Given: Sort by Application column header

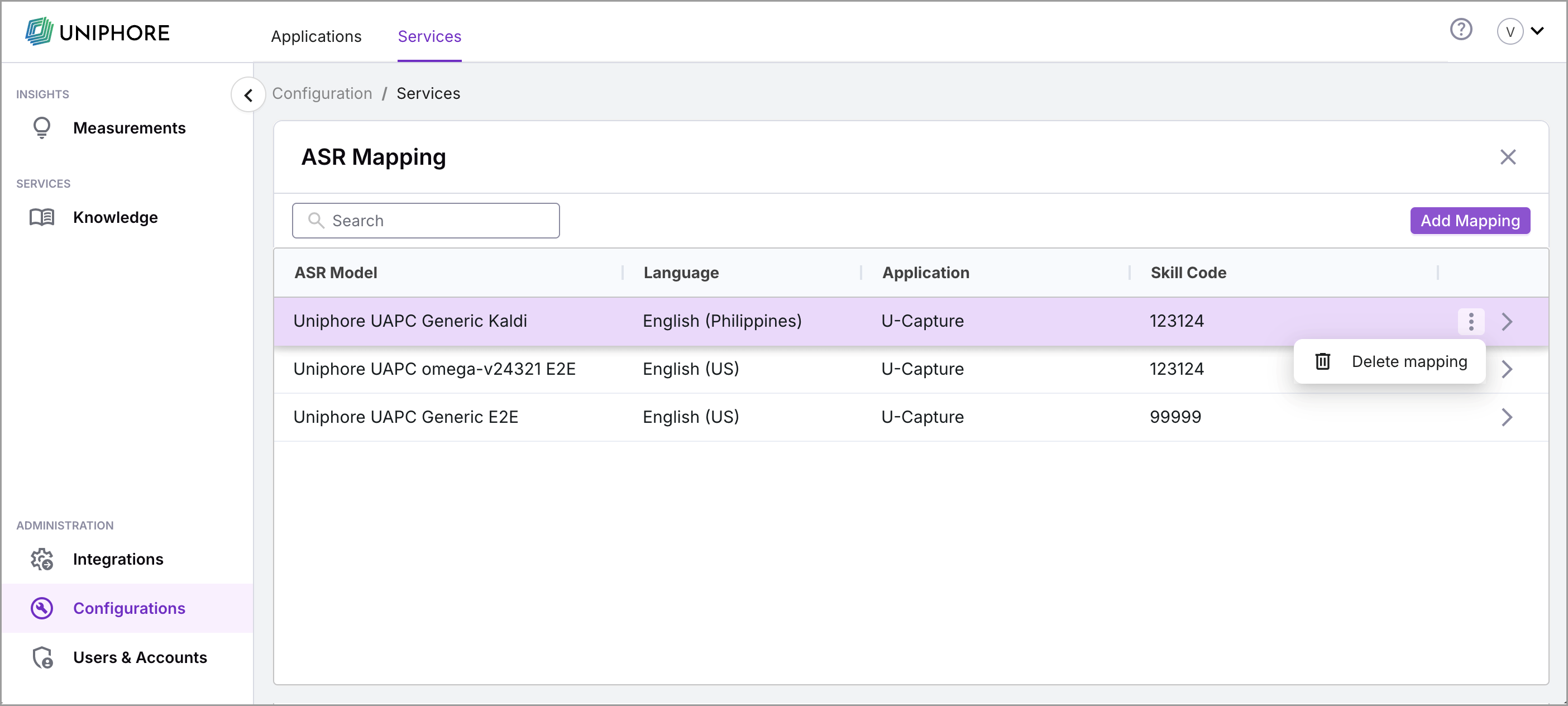Looking at the screenshot, I should tap(926, 273).
